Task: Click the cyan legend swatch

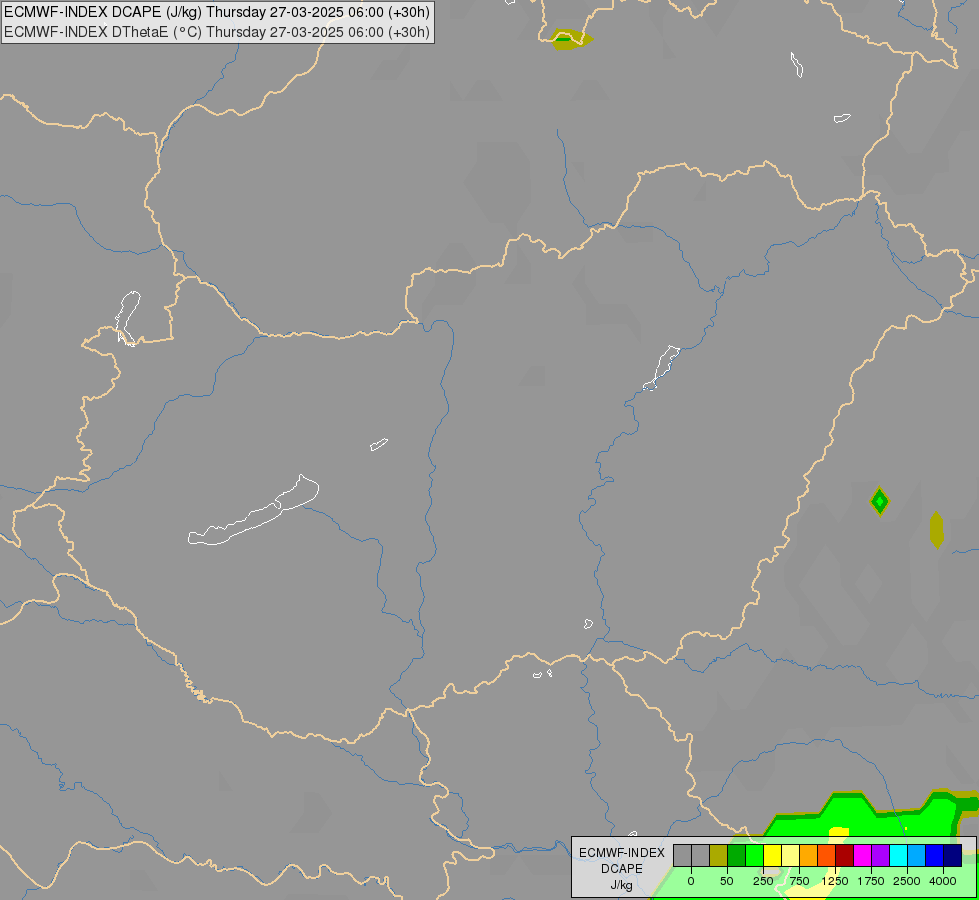Action: 898,856
